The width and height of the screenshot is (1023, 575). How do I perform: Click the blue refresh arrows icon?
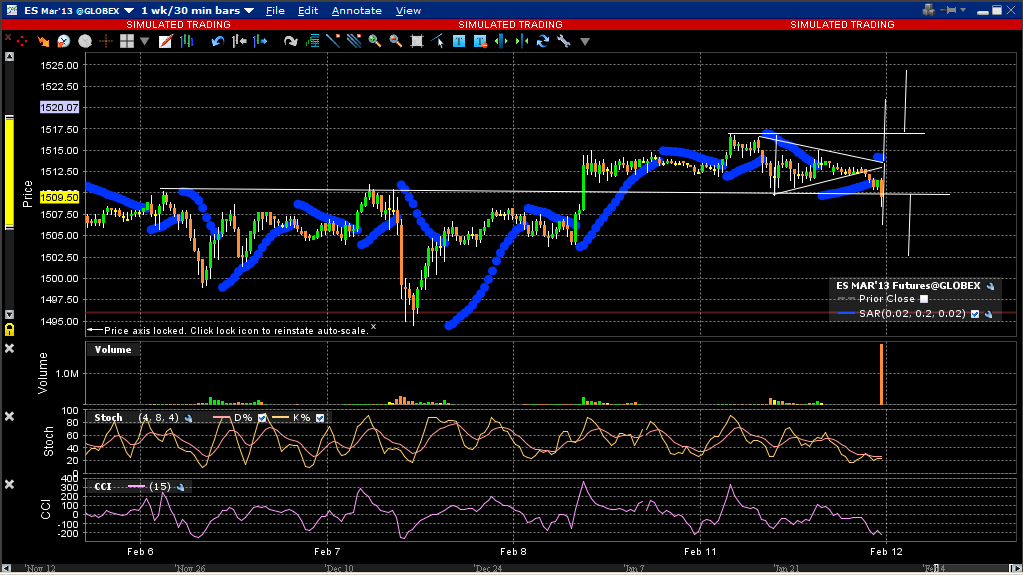point(543,41)
